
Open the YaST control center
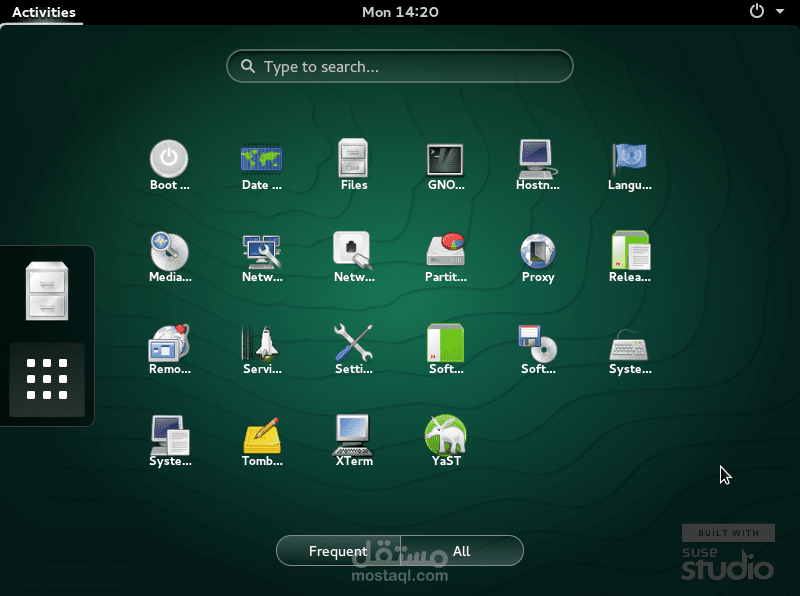point(445,437)
